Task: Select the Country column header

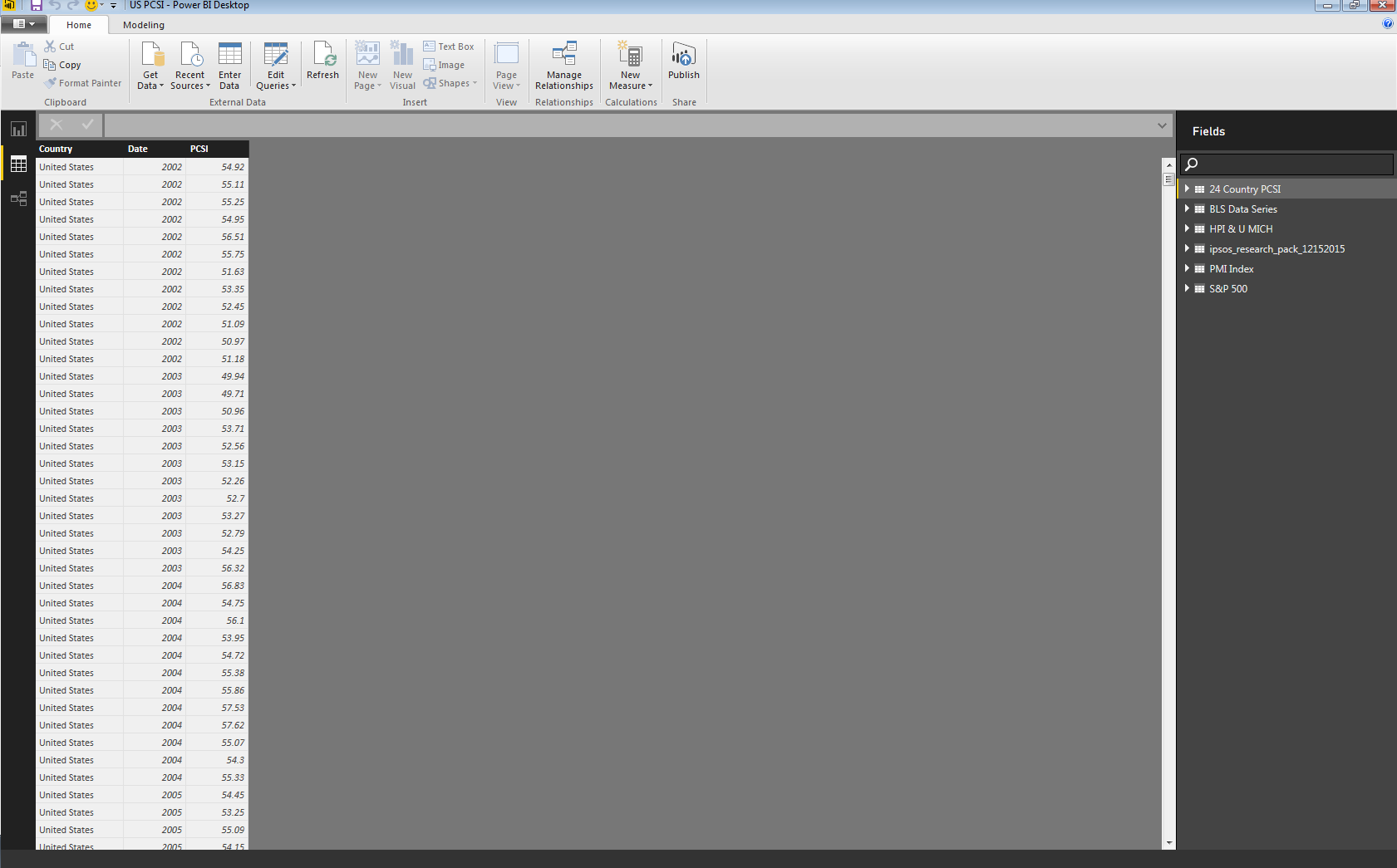Action: [x=79, y=149]
